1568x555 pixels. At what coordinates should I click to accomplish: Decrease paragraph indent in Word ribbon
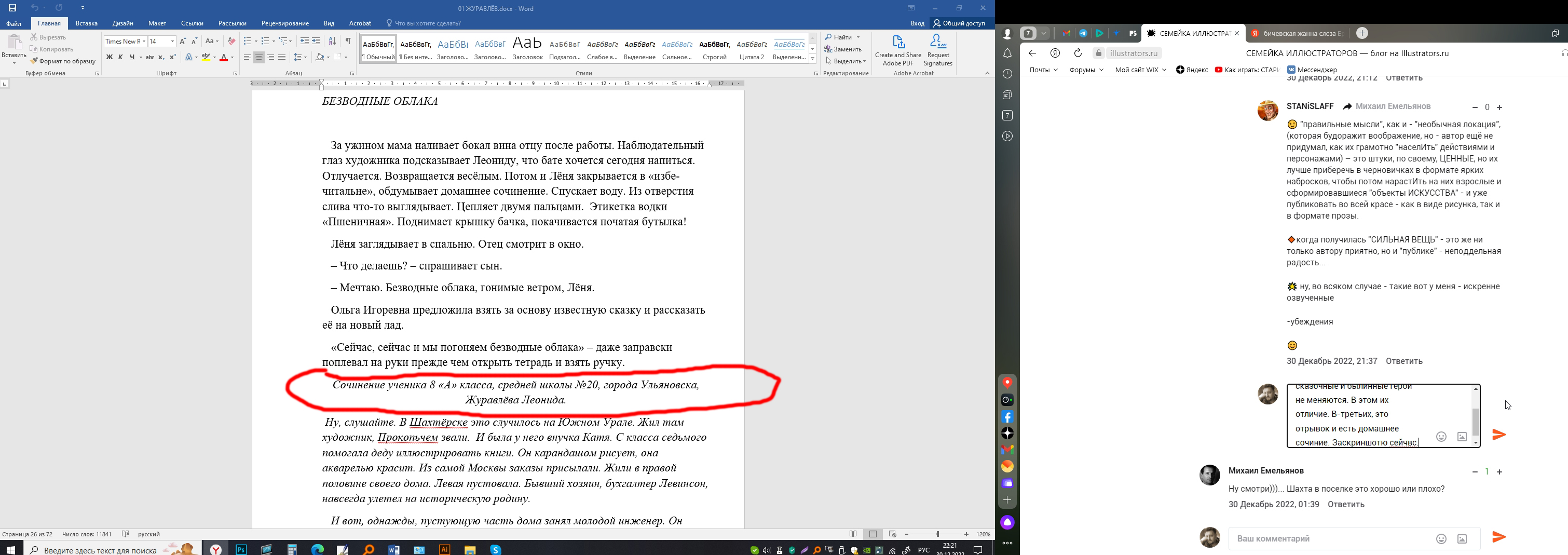point(304,41)
